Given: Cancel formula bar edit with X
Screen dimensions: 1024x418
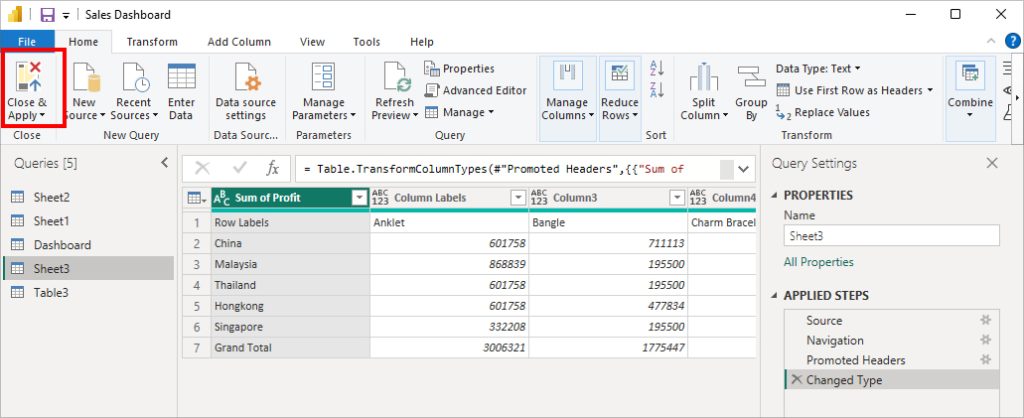Looking at the screenshot, I should [x=202, y=169].
